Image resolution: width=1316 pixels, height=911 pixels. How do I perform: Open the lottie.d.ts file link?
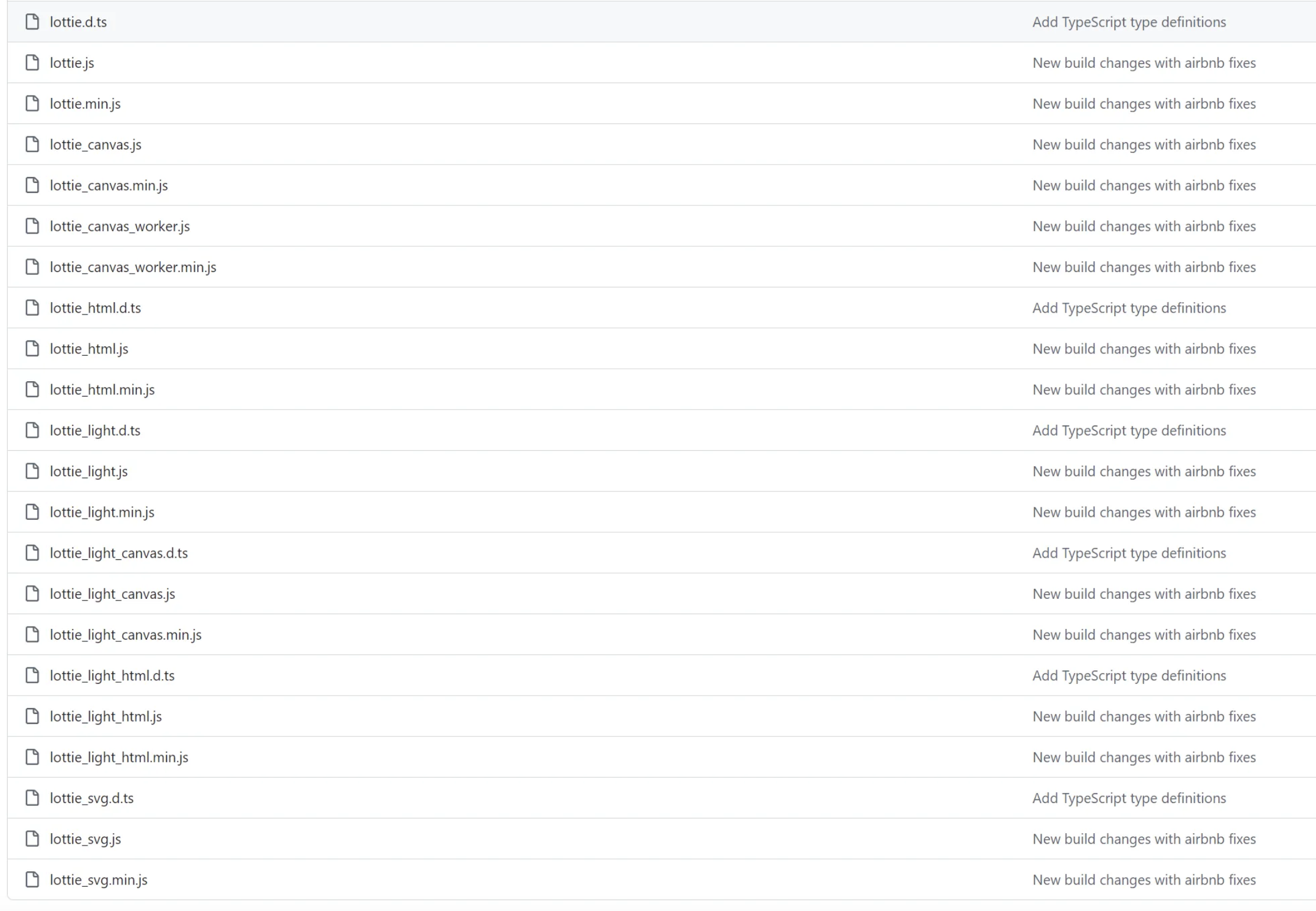click(x=78, y=22)
